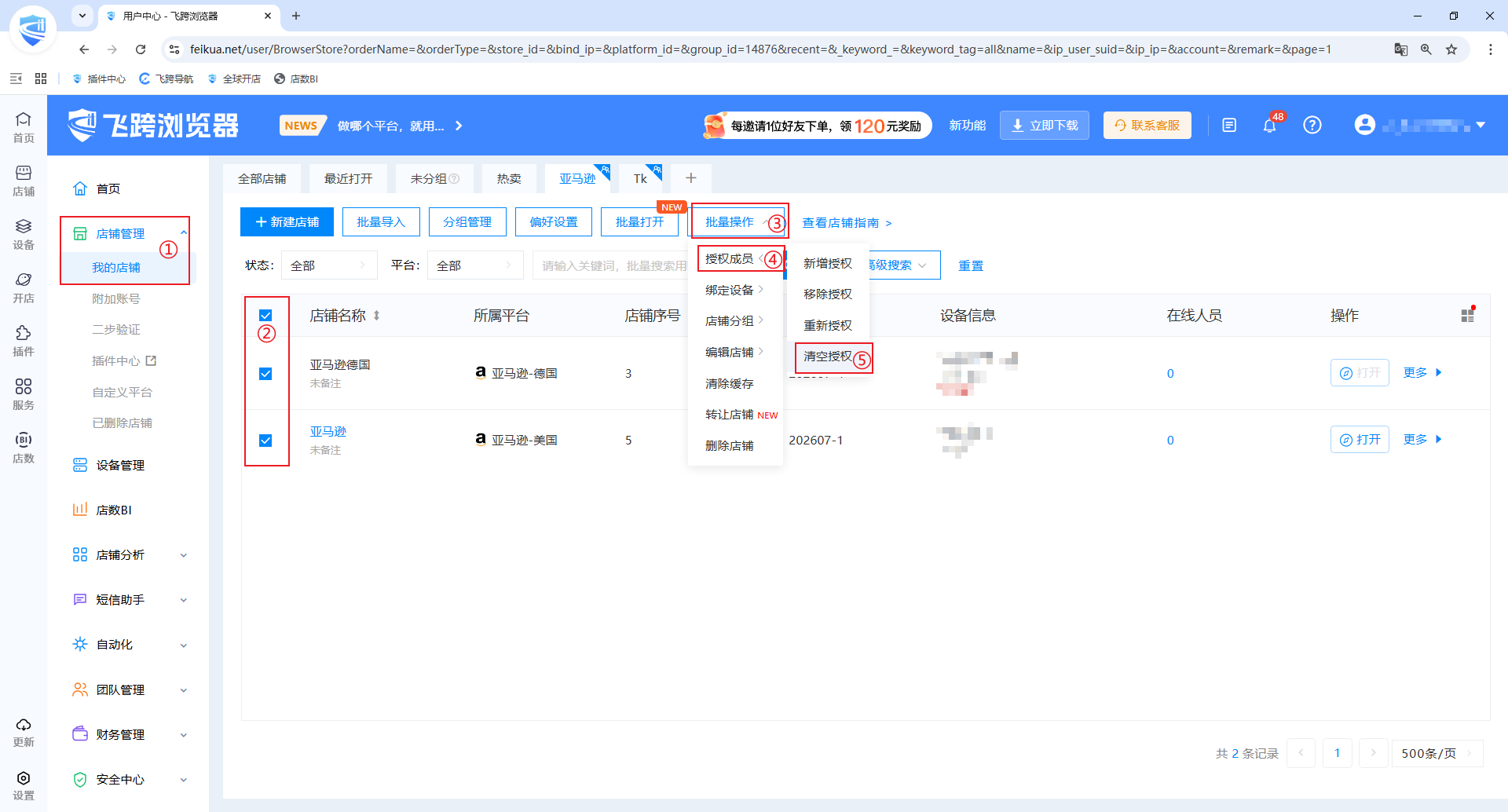Open the 状态 dropdown
Image resolution: width=1508 pixels, height=812 pixels.
pos(328,265)
